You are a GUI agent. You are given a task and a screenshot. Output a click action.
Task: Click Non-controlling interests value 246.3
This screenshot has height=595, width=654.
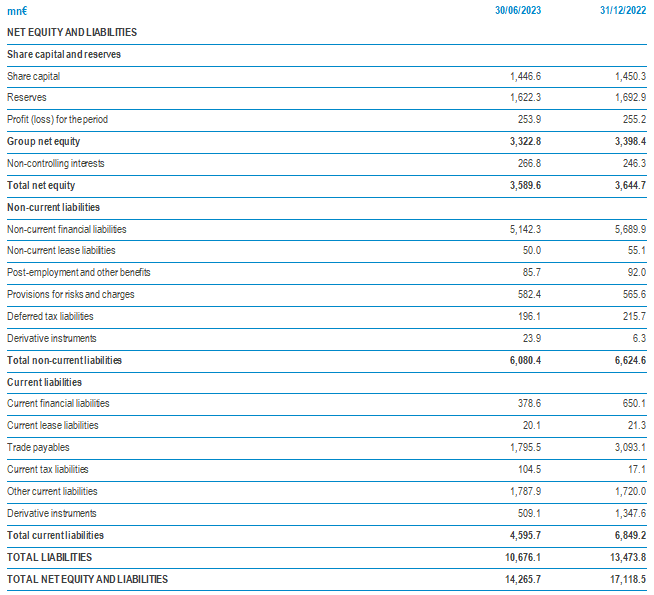coord(634,163)
